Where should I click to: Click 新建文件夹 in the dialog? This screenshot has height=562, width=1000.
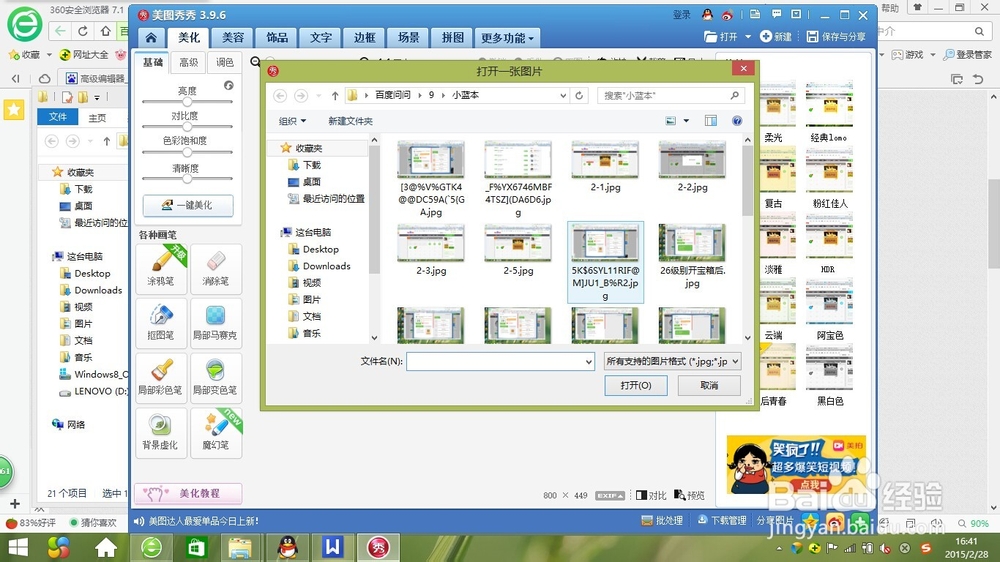coord(350,121)
